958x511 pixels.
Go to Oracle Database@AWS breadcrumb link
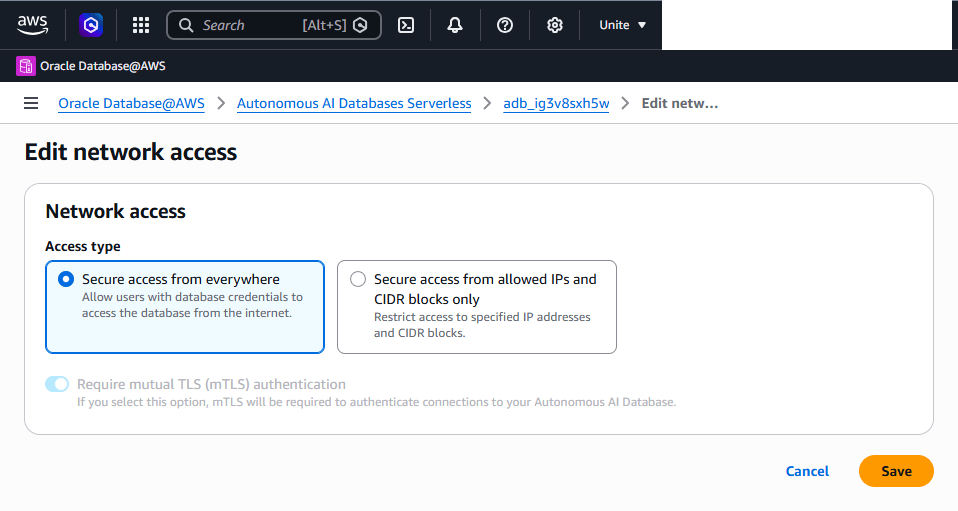click(x=131, y=103)
